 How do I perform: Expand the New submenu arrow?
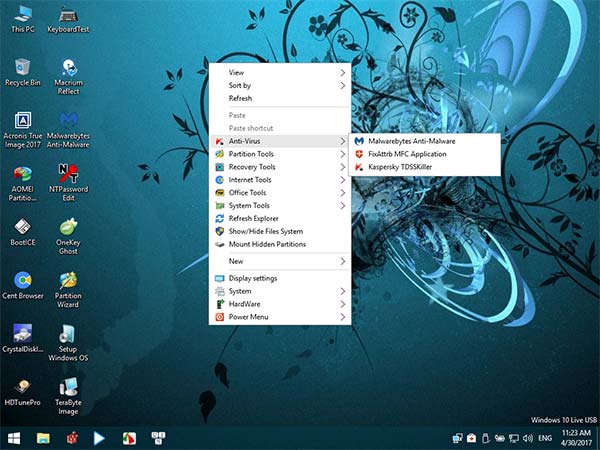[x=342, y=261]
